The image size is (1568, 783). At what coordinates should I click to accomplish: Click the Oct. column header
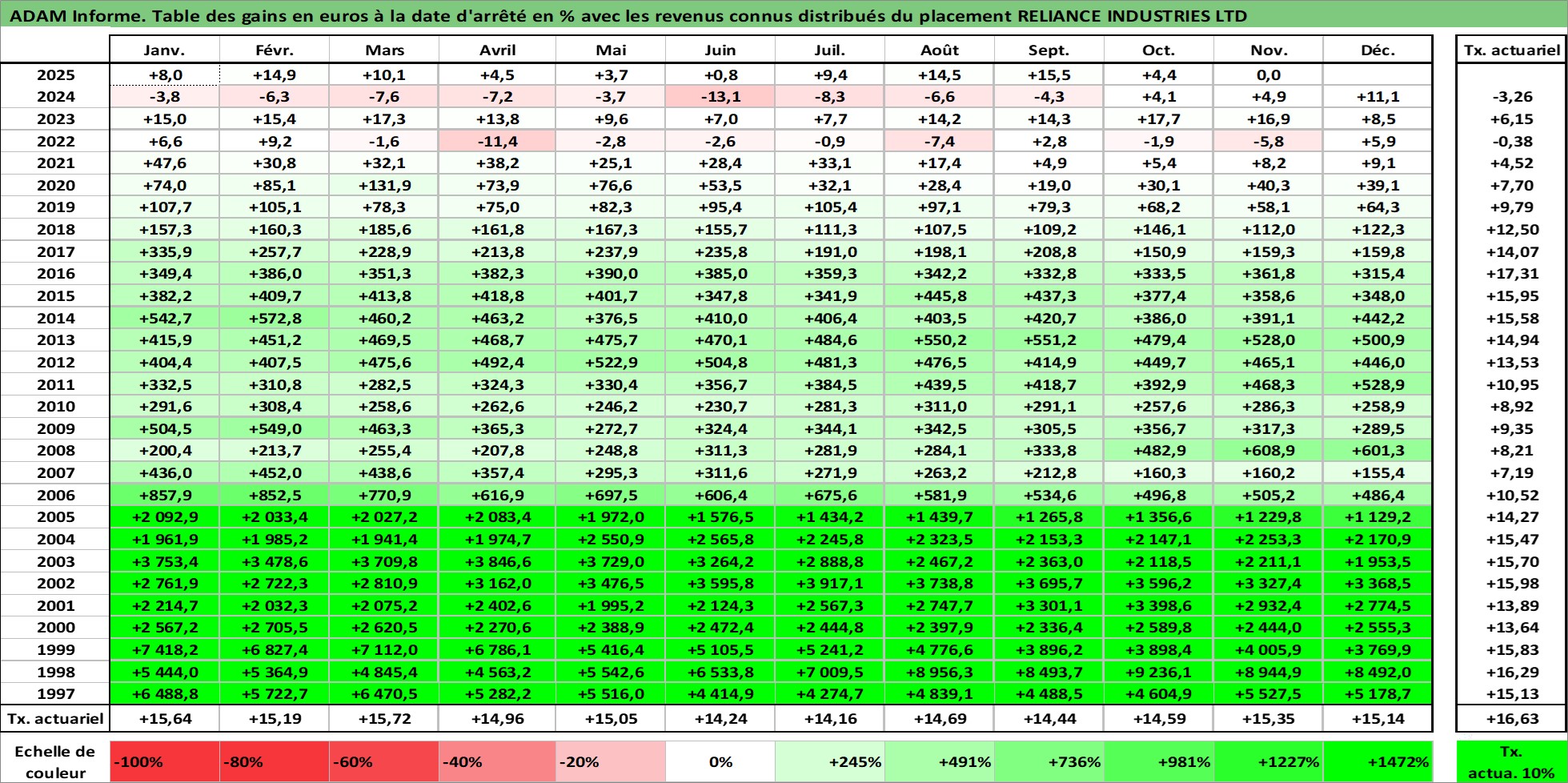[x=1159, y=50]
